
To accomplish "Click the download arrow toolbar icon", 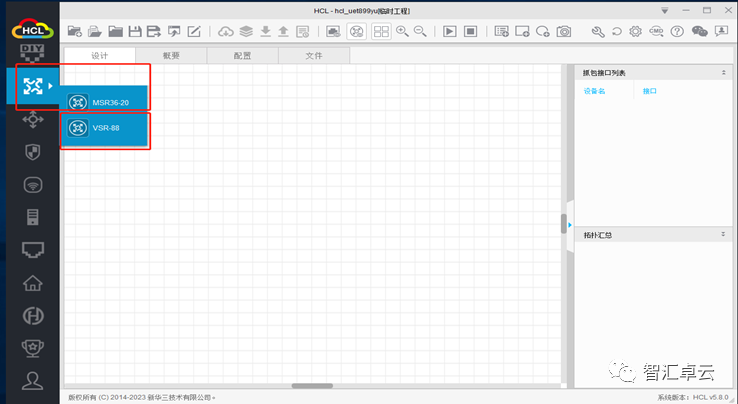I will [x=265, y=32].
